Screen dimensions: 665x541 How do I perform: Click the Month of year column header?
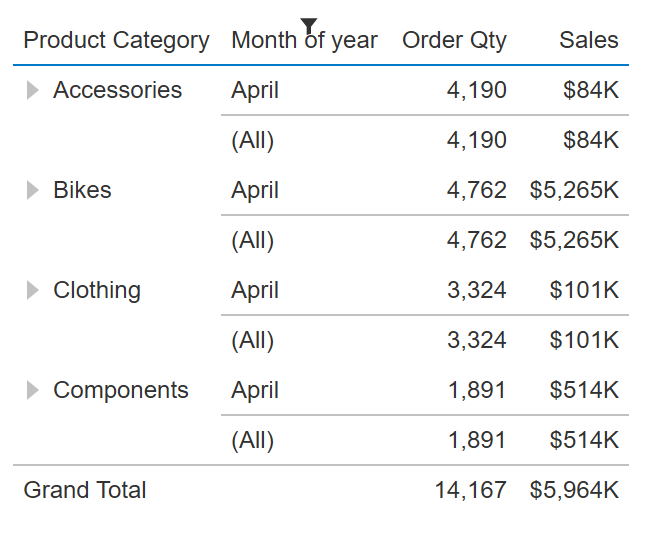pyautogui.click(x=304, y=42)
